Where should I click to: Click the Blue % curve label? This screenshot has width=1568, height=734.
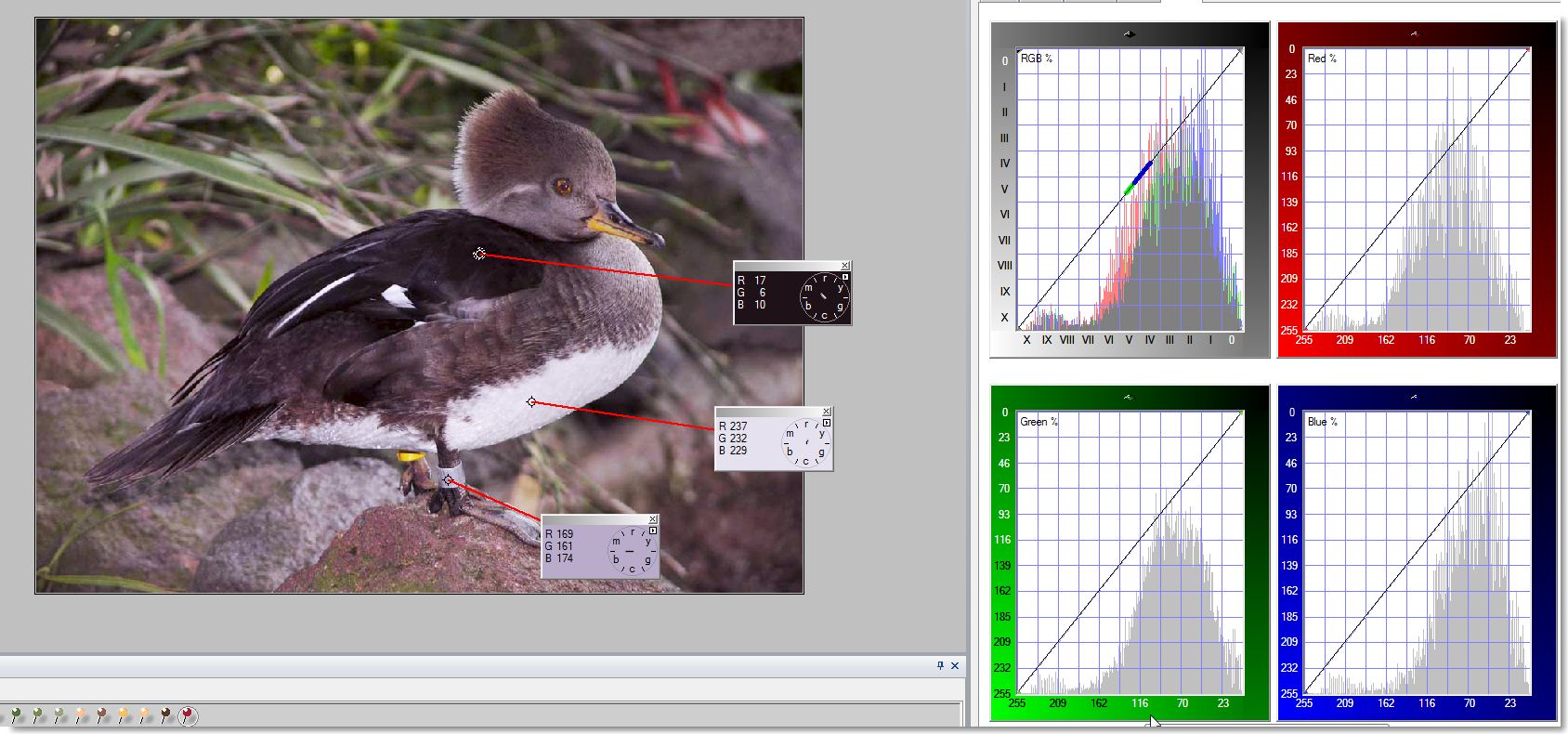coord(1323,422)
